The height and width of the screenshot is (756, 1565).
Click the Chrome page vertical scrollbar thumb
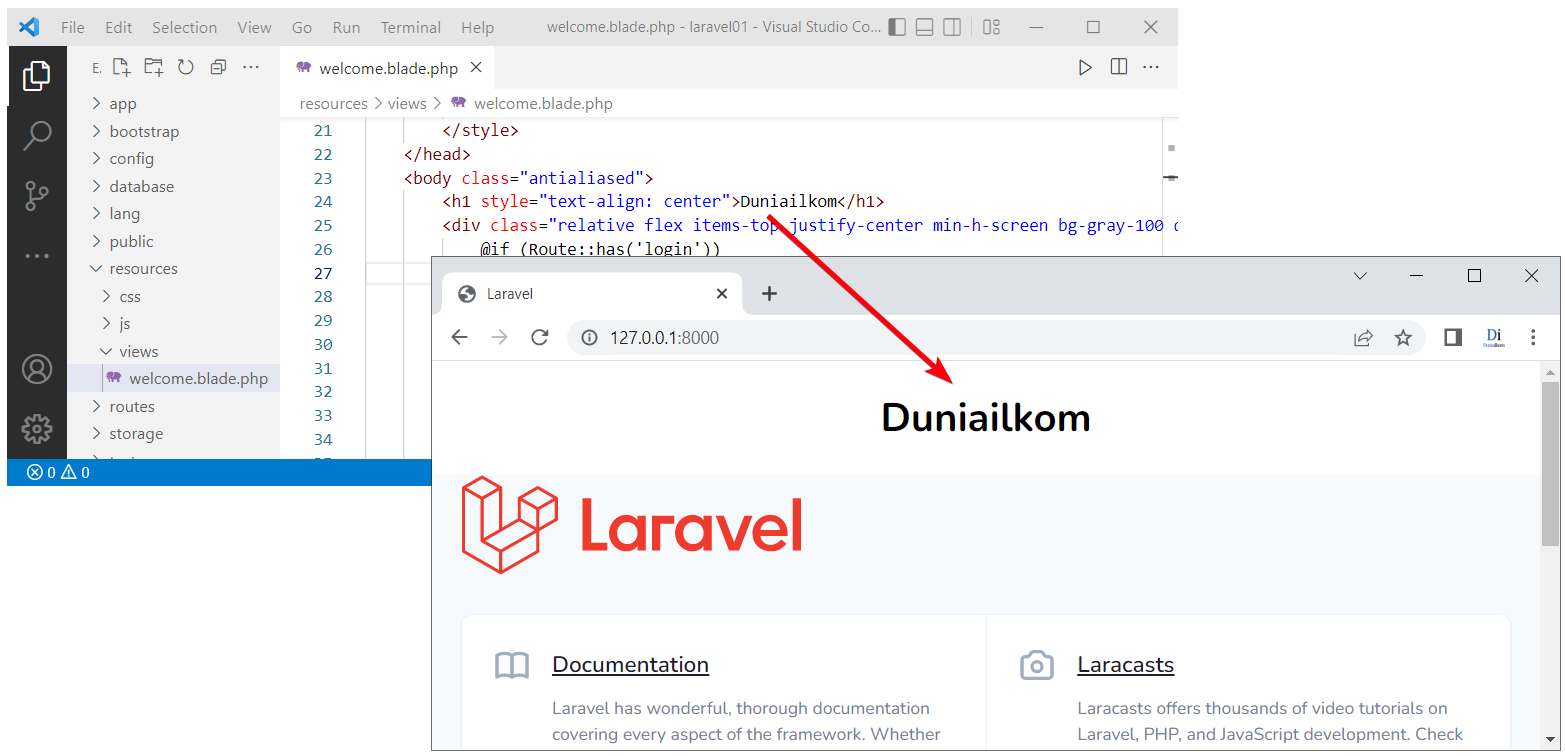click(1550, 463)
